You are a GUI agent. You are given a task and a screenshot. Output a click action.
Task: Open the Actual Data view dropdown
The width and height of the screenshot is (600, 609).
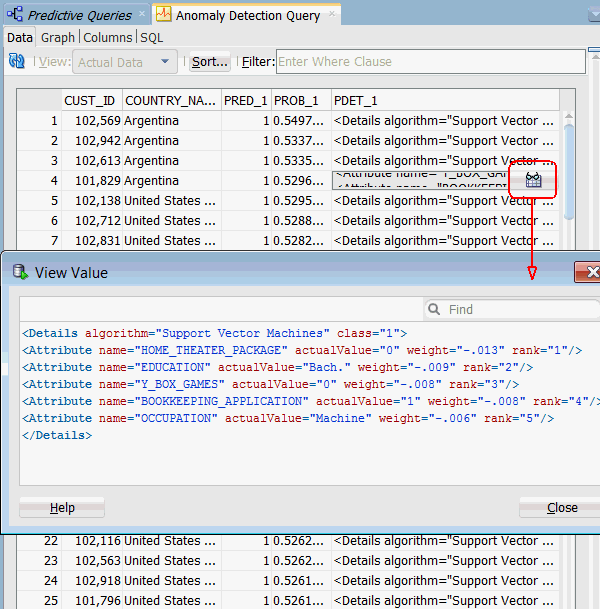(125, 62)
